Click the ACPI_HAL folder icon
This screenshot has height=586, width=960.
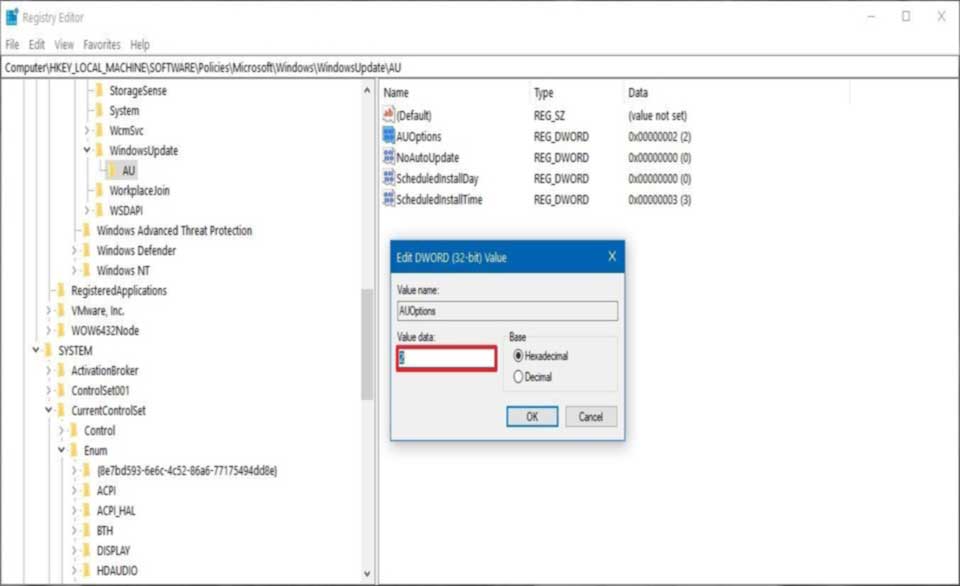coord(86,510)
